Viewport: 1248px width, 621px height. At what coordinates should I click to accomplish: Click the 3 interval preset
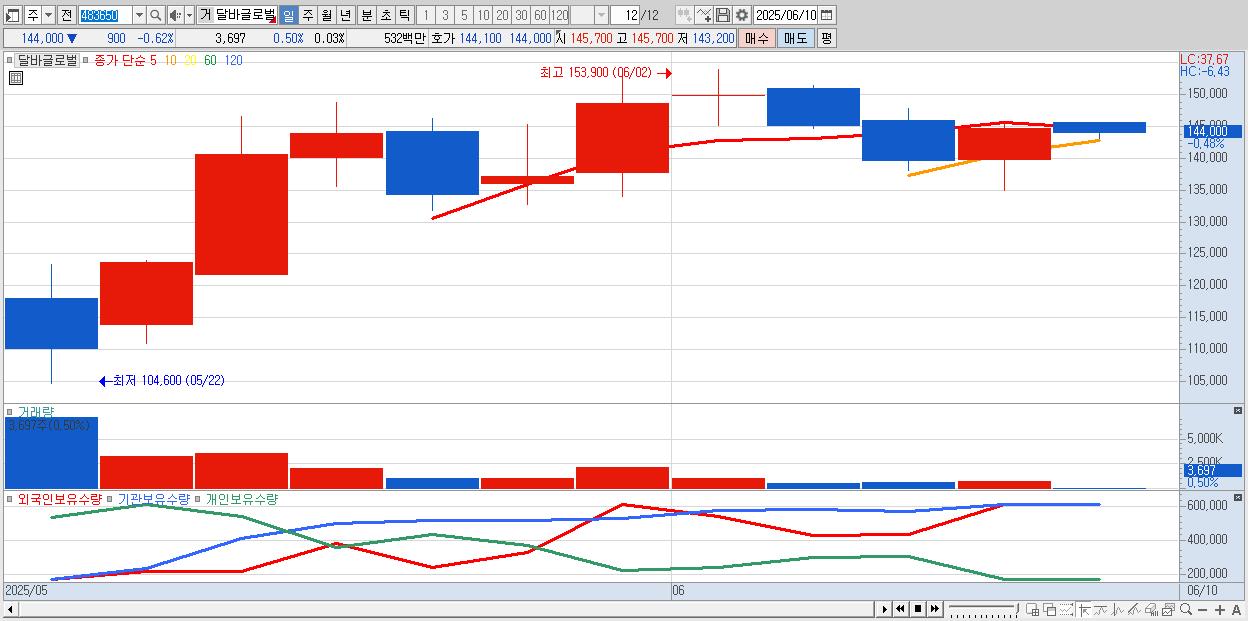(445, 15)
